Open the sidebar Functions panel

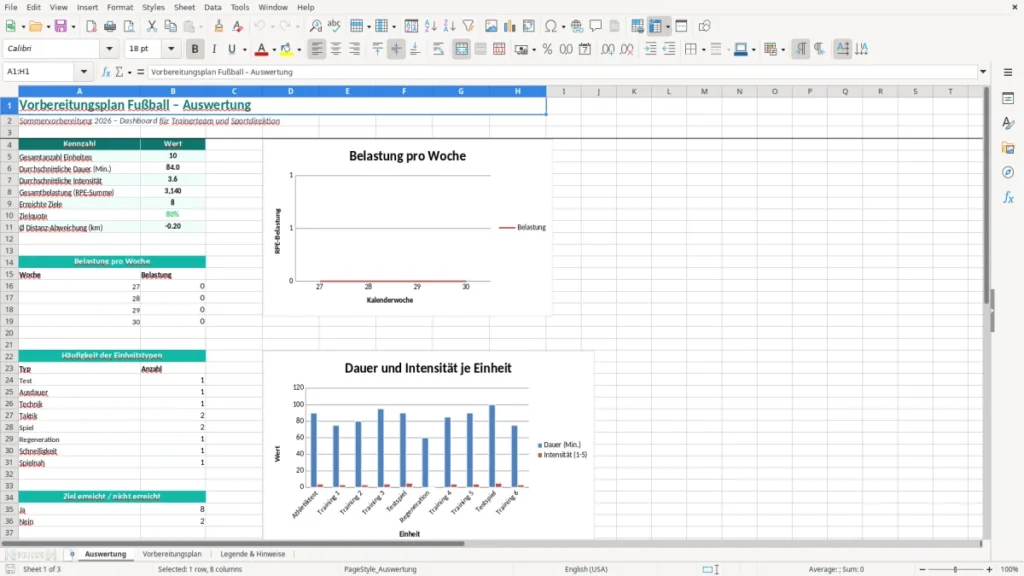1008,197
